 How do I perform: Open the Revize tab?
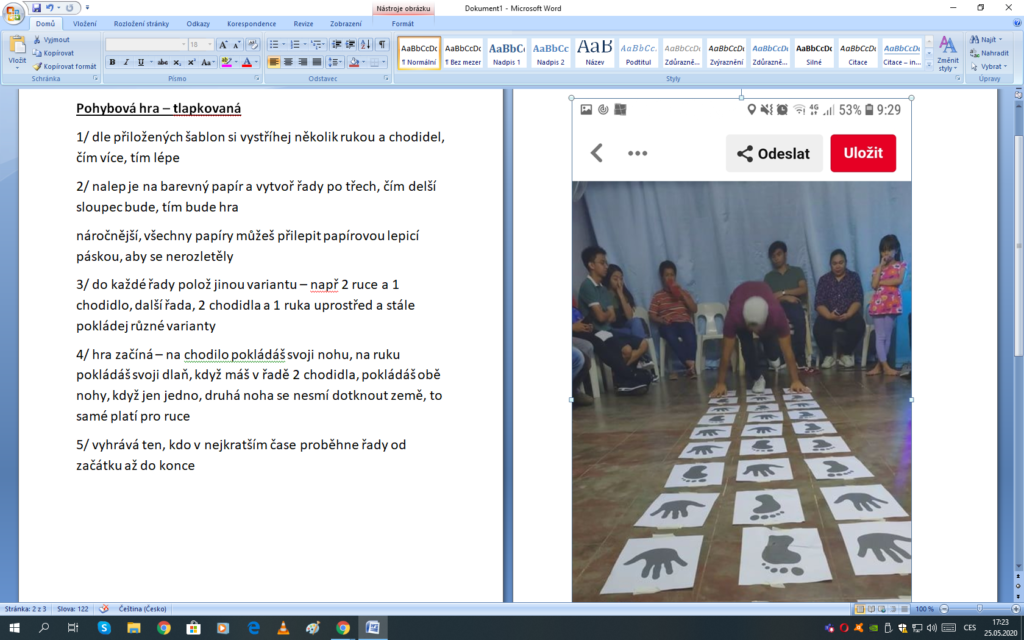303,24
